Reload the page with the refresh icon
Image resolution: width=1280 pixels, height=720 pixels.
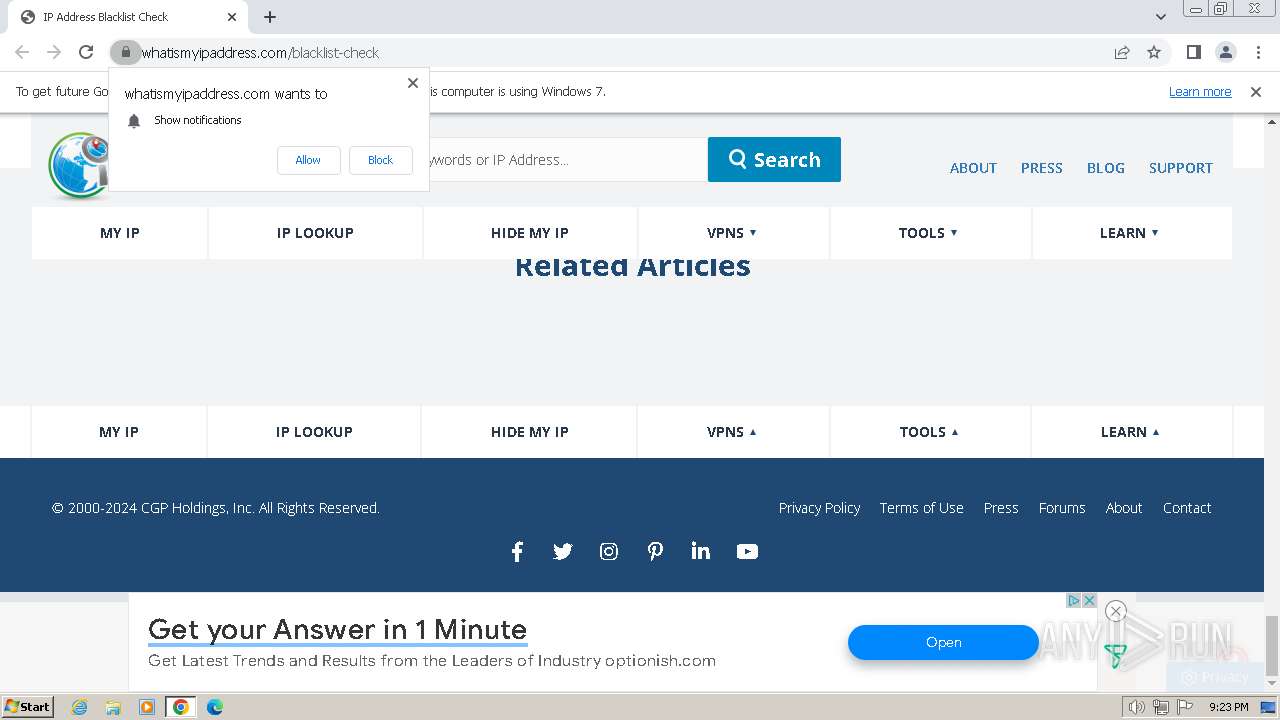coord(86,52)
